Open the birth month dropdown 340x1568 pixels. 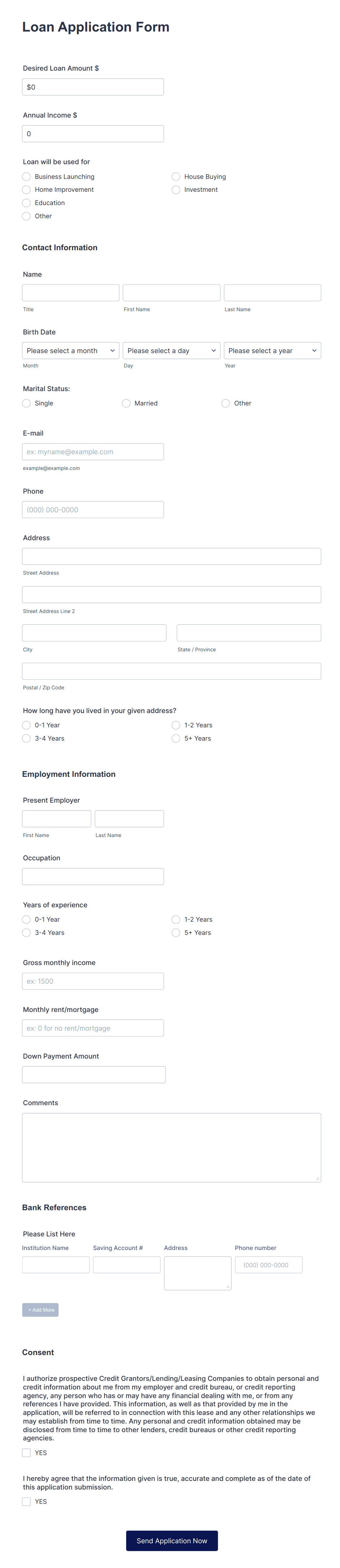click(70, 351)
